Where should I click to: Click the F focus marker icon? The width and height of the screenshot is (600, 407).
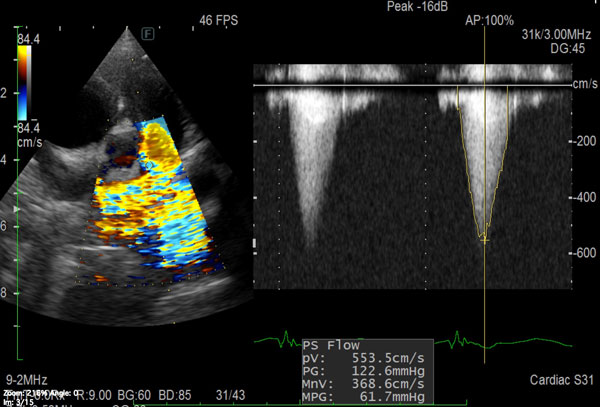click(148, 31)
